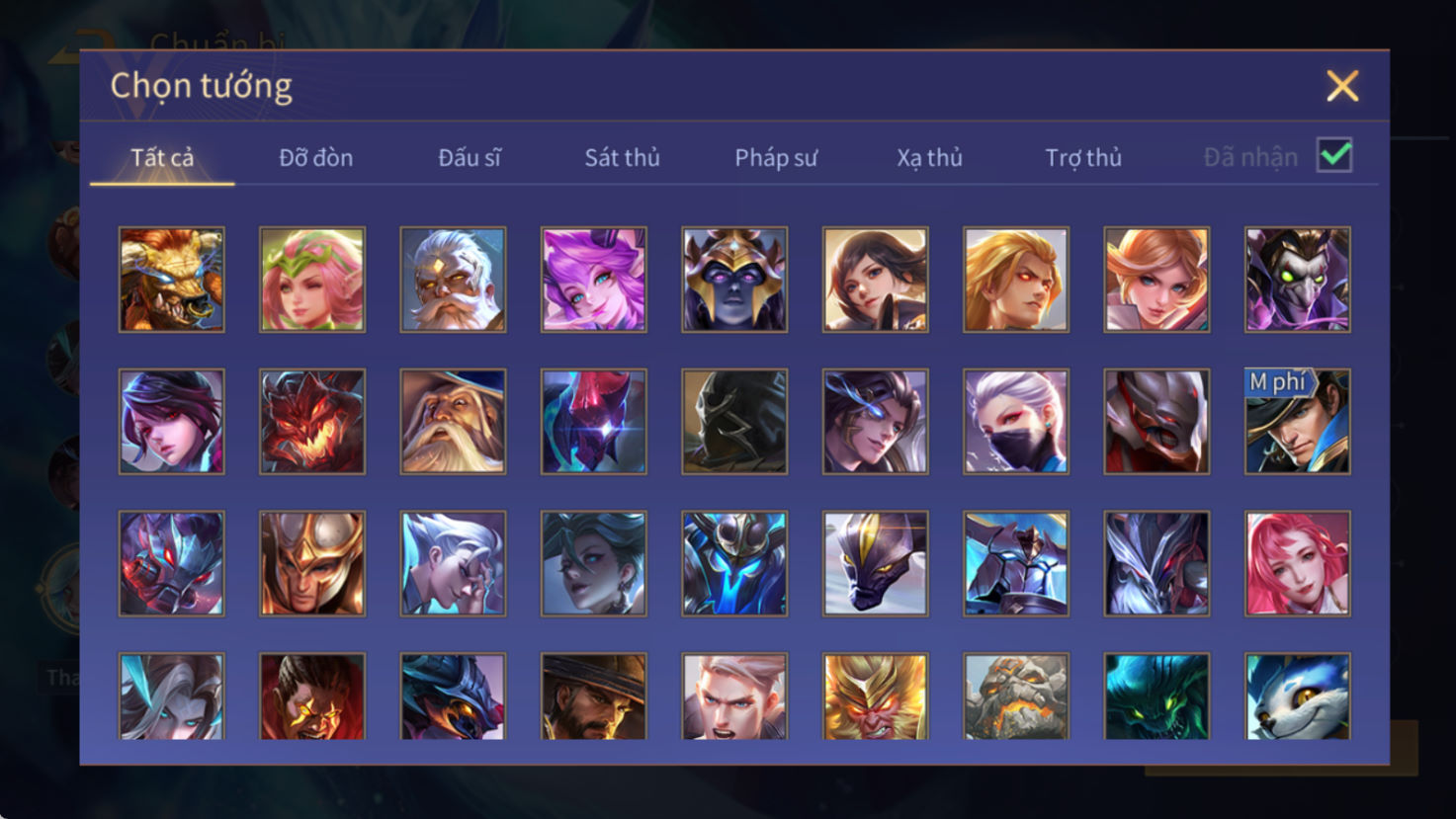The height and width of the screenshot is (819, 1456).
Task: Select the 'Tất cả' tab
Action: tap(162, 158)
